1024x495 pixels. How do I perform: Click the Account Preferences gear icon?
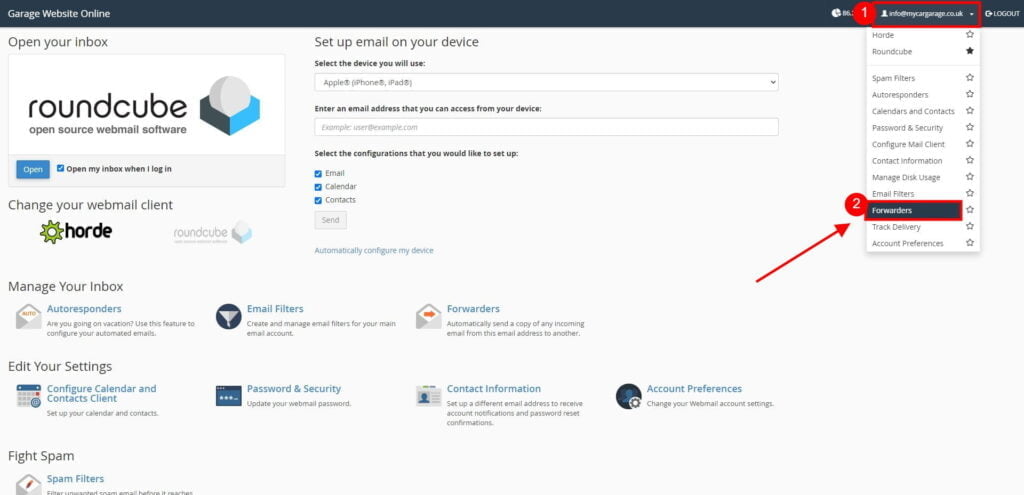click(x=628, y=396)
